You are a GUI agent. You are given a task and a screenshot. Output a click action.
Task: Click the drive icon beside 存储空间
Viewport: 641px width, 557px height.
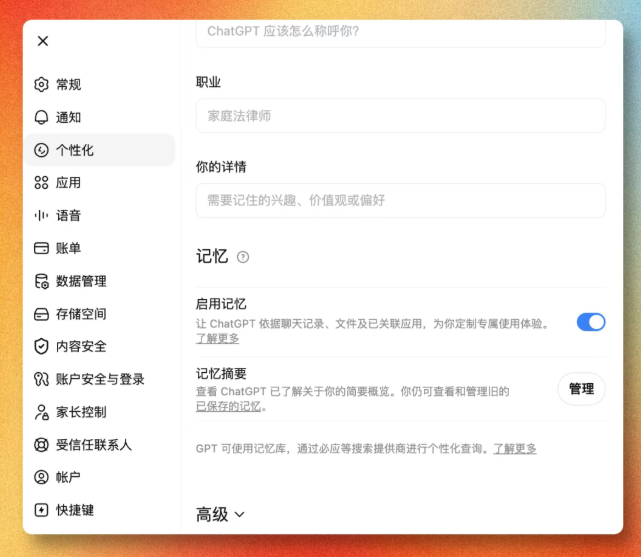(x=41, y=314)
